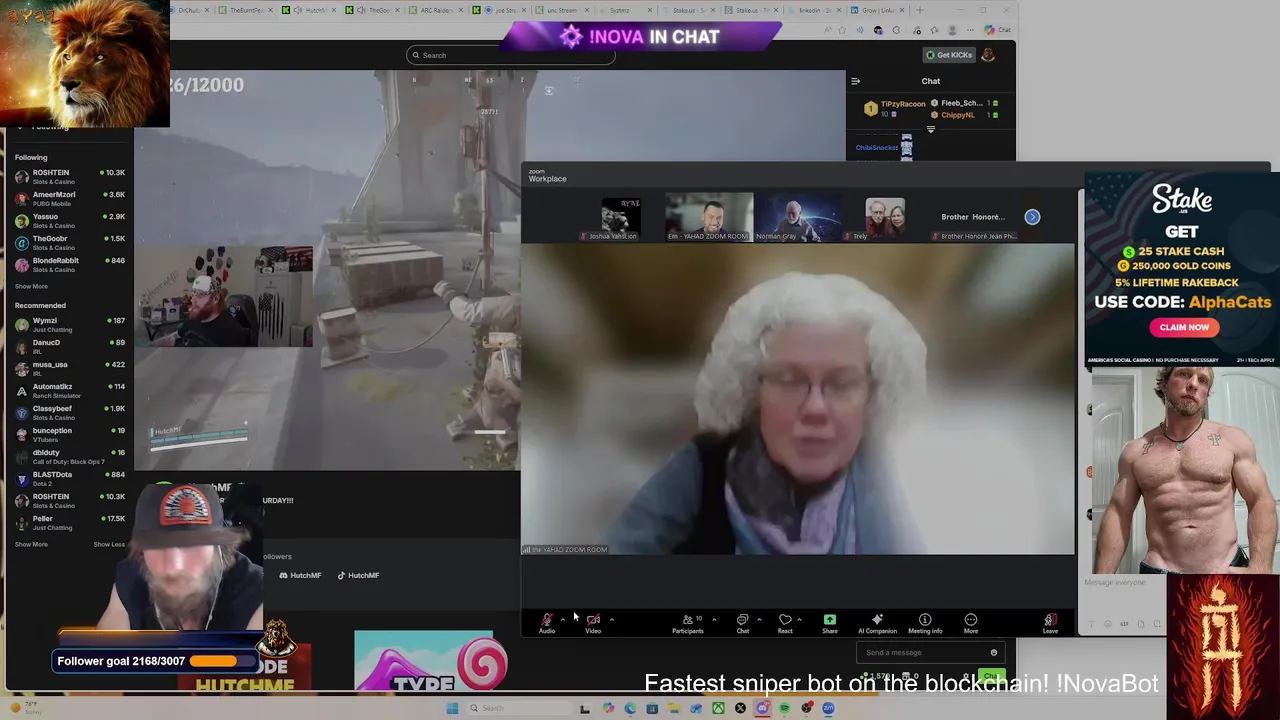Open bunception recommended channel

pos(69,434)
